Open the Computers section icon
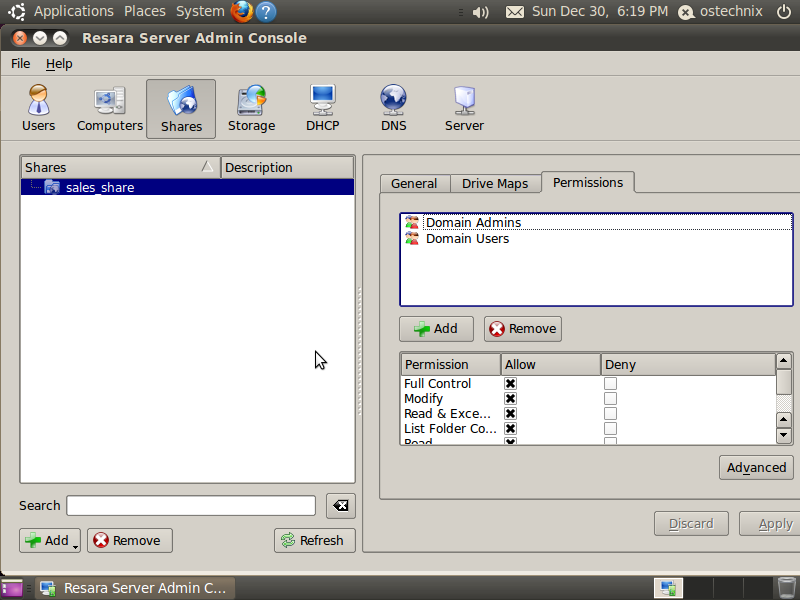 (110, 108)
